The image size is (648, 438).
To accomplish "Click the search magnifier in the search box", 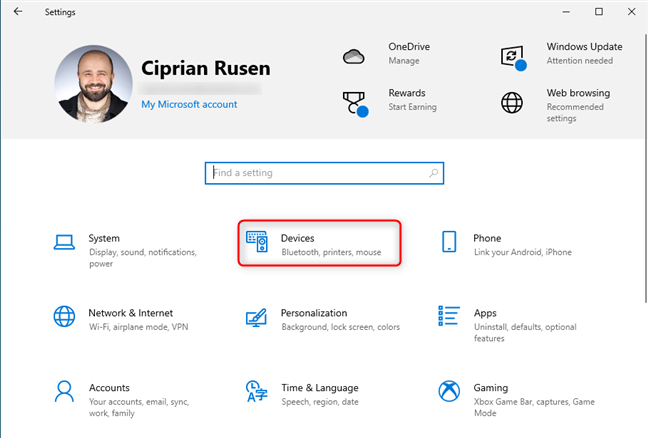I will (433, 173).
